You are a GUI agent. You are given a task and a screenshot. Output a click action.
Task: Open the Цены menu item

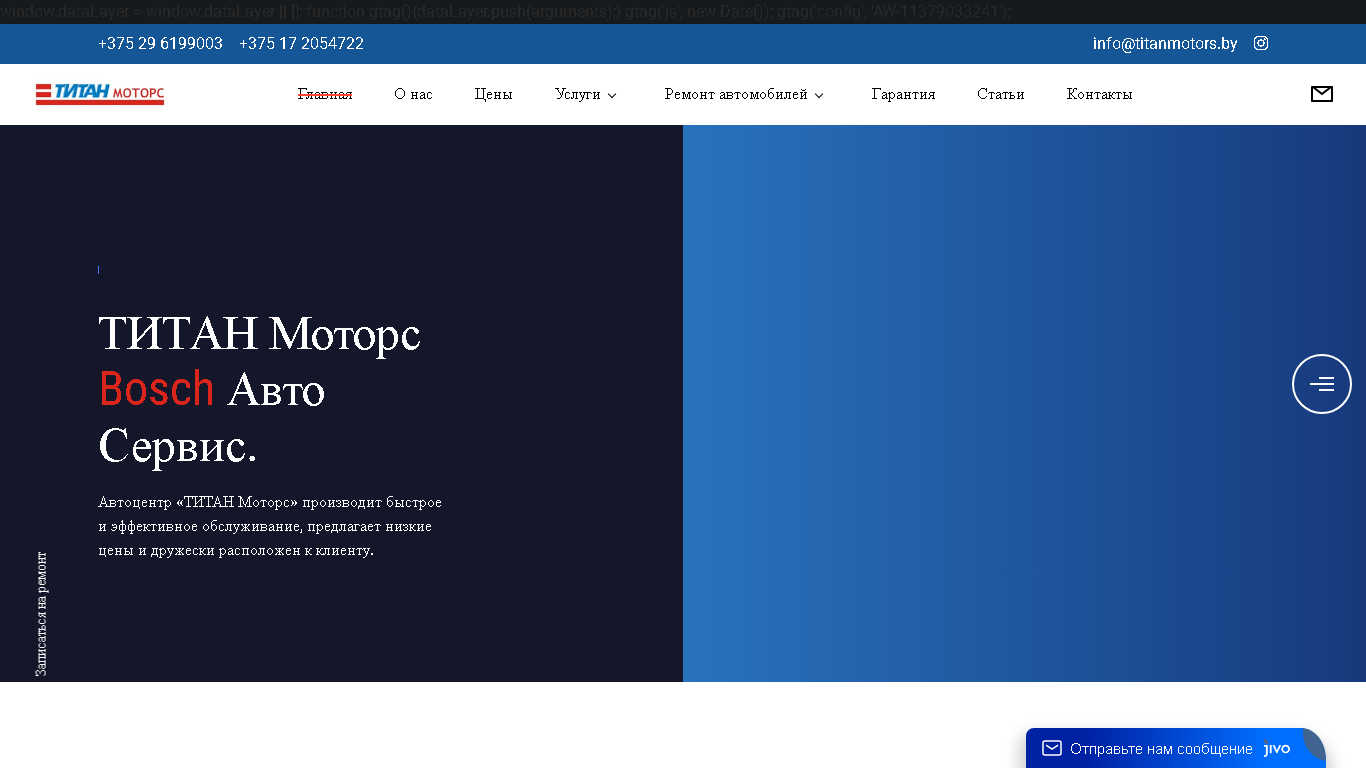(493, 94)
